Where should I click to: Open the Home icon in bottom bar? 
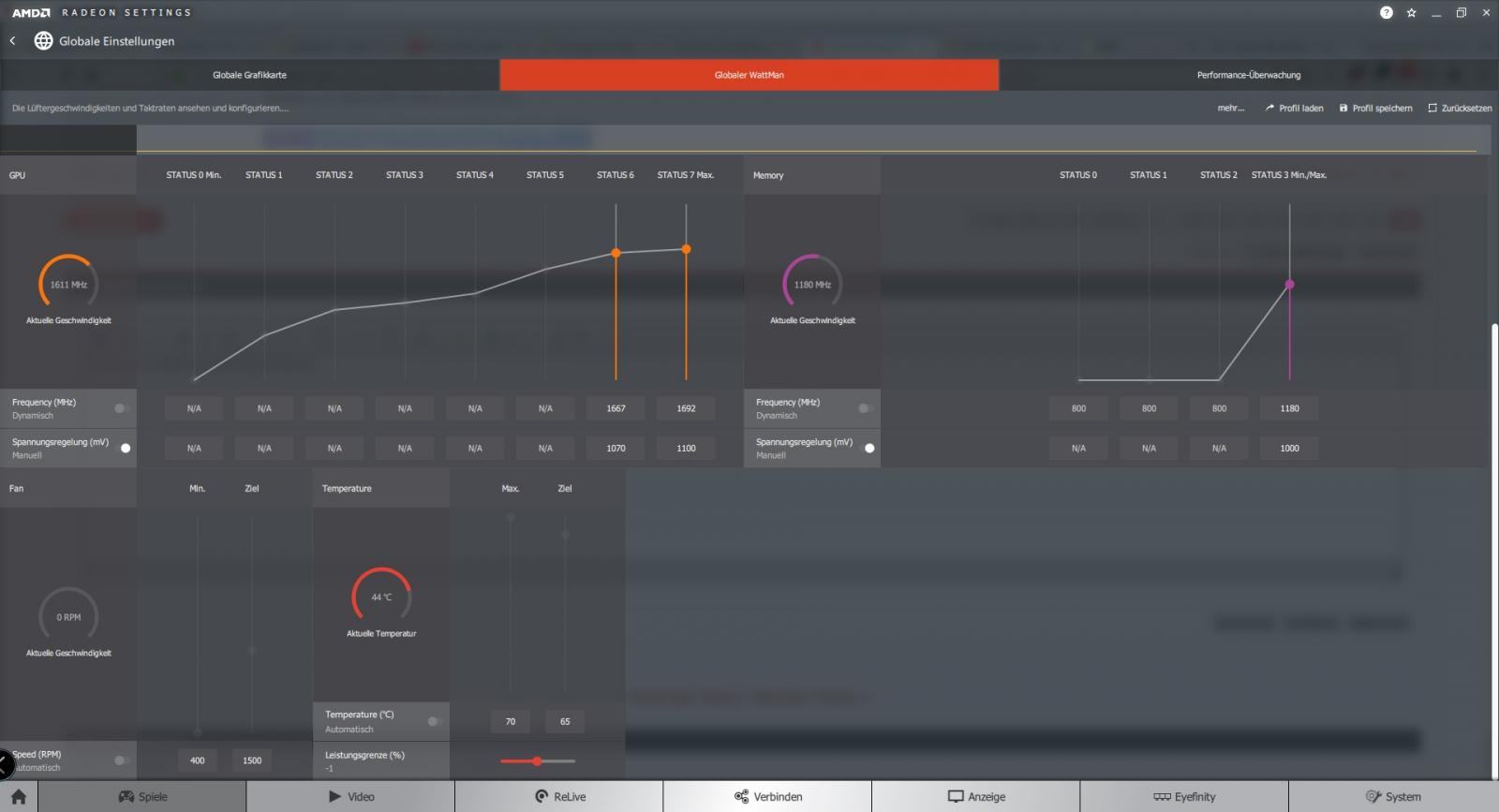[19, 796]
